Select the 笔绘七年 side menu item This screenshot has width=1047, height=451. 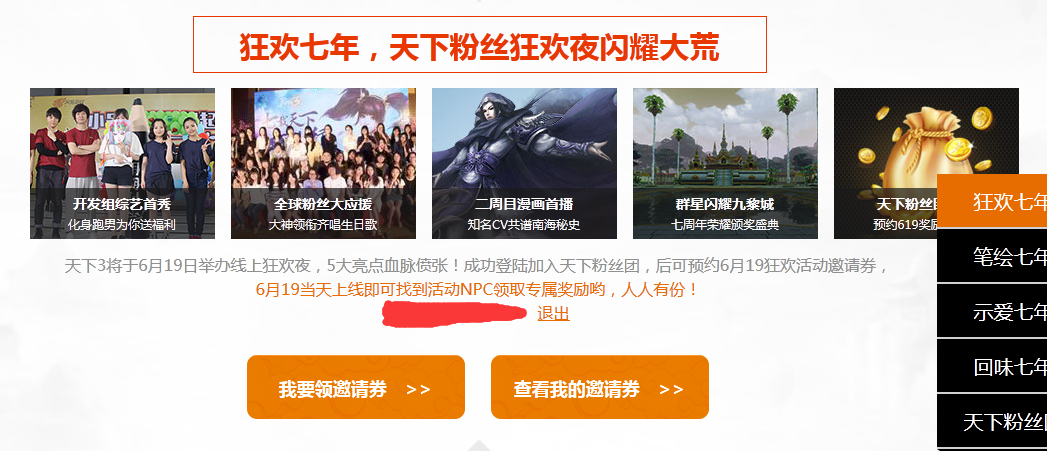pyautogui.click(x=992, y=256)
